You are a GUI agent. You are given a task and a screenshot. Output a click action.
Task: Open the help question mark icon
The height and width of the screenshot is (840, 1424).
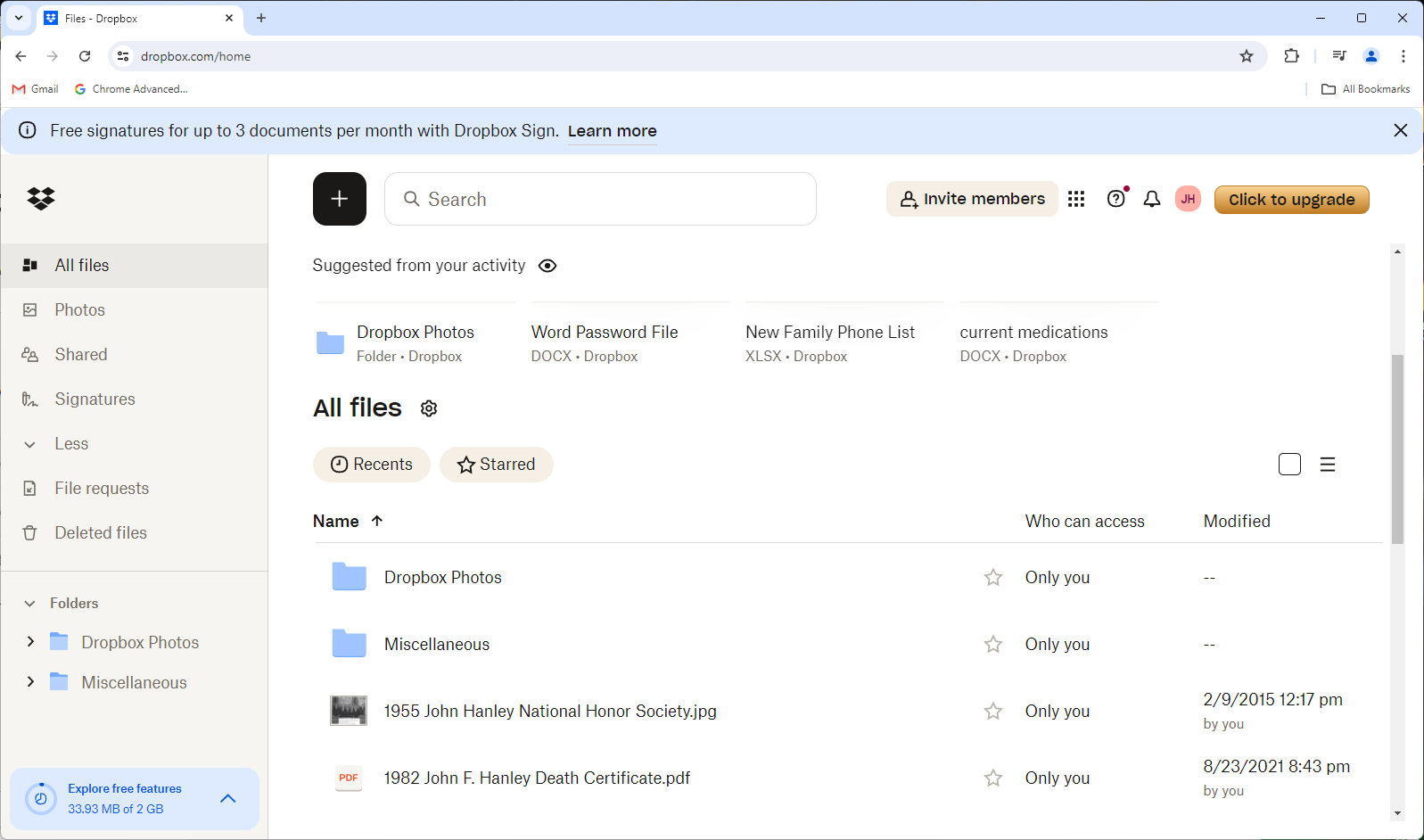pyautogui.click(x=1116, y=199)
